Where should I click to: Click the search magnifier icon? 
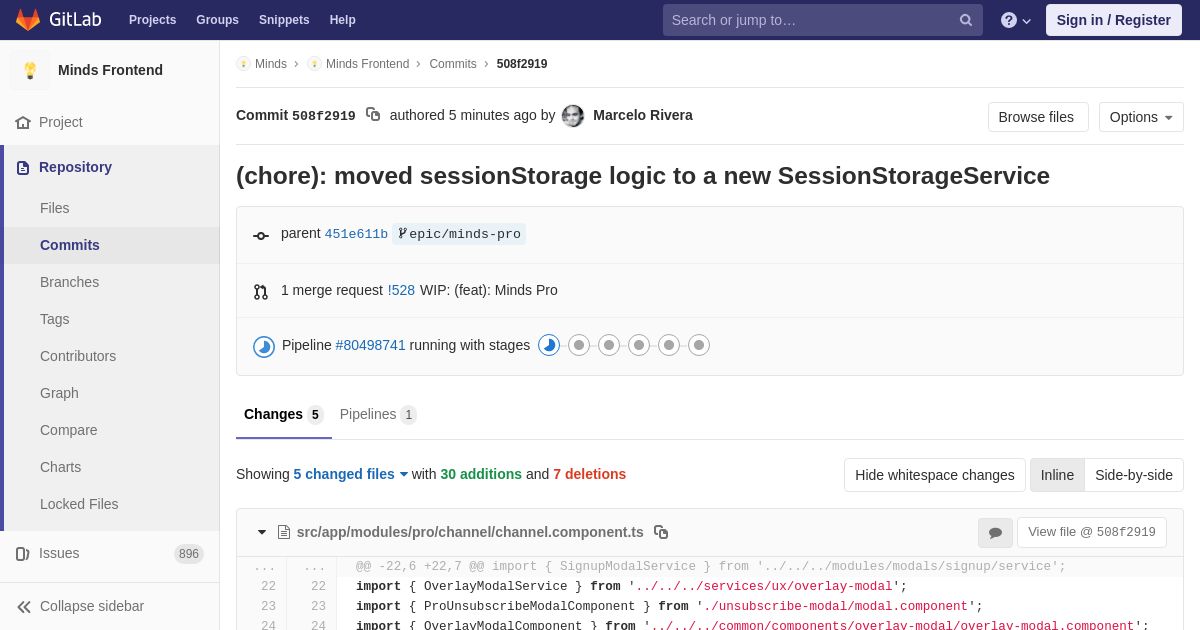(966, 20)
